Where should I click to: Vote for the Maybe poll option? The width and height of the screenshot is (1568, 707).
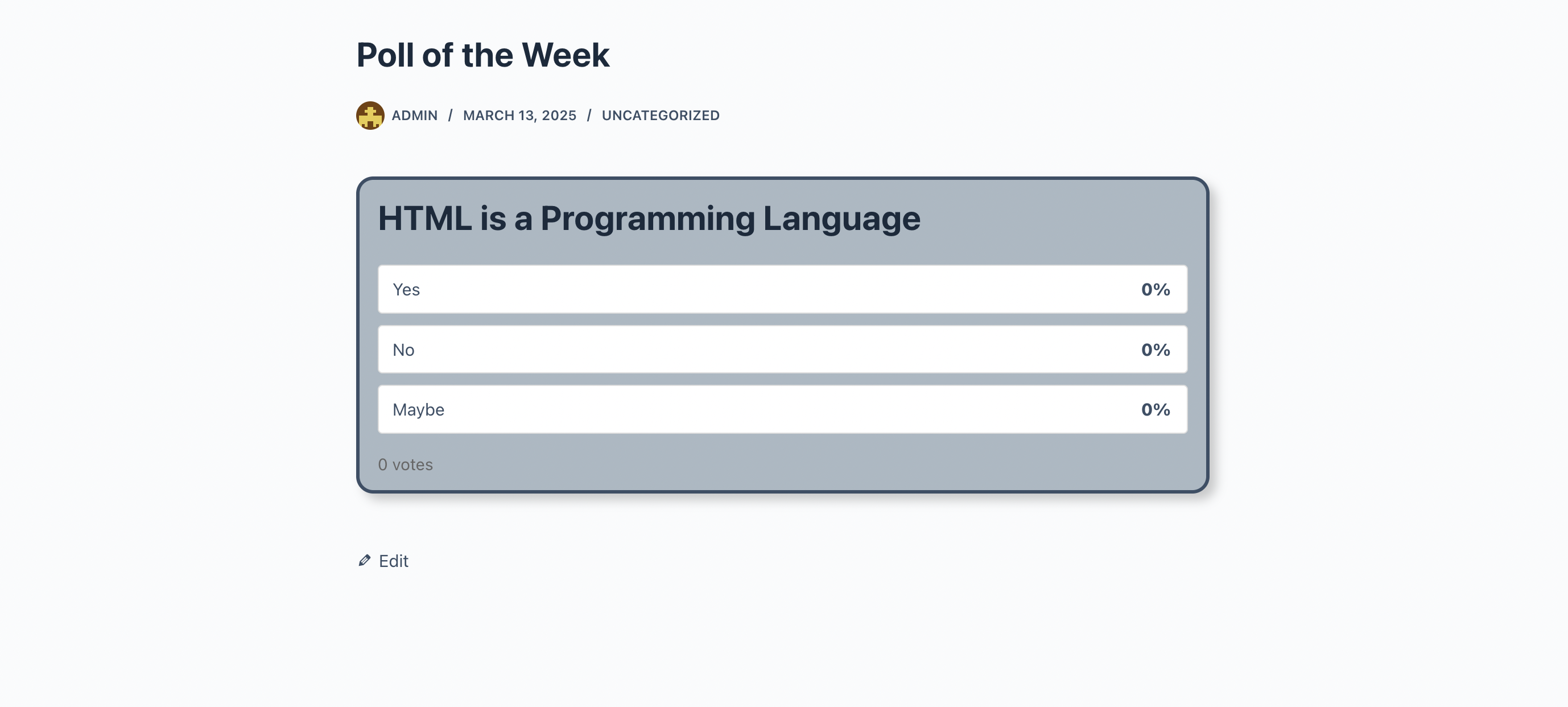coord(782,409)
